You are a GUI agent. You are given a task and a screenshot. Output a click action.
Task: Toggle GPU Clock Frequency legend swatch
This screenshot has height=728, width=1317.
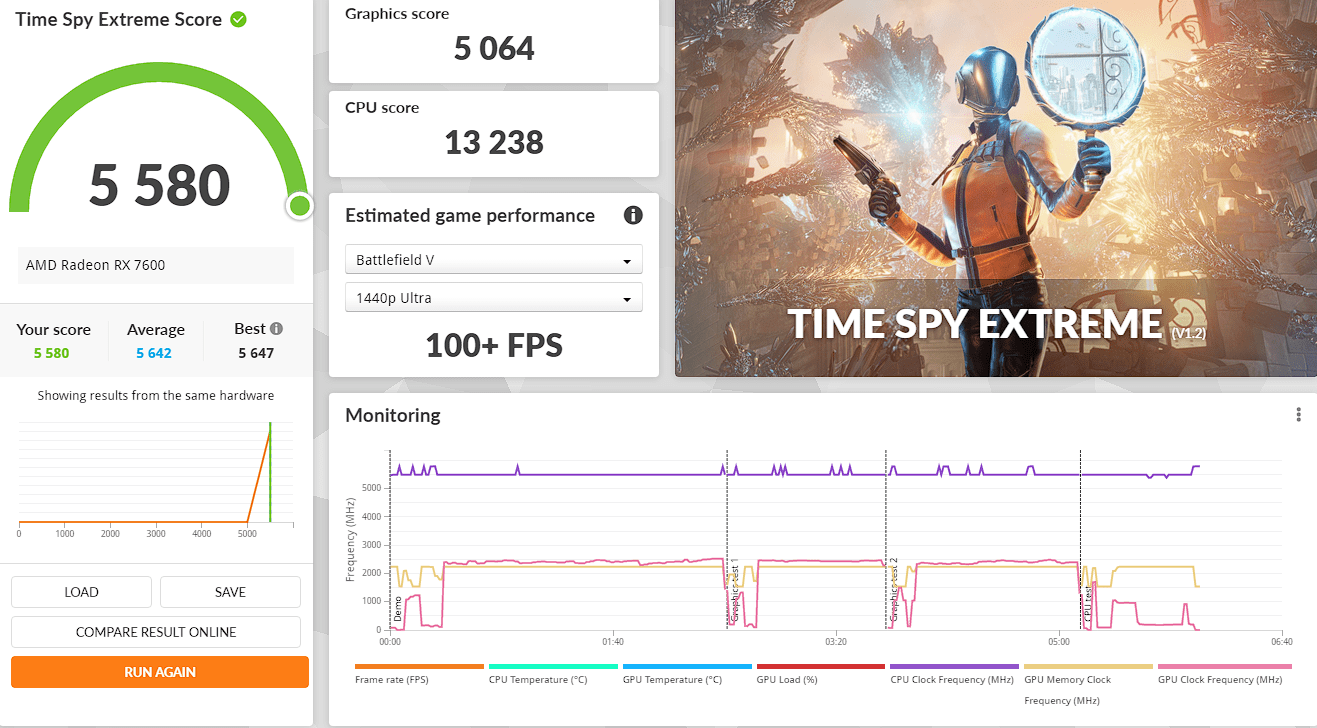[1225, 666]
